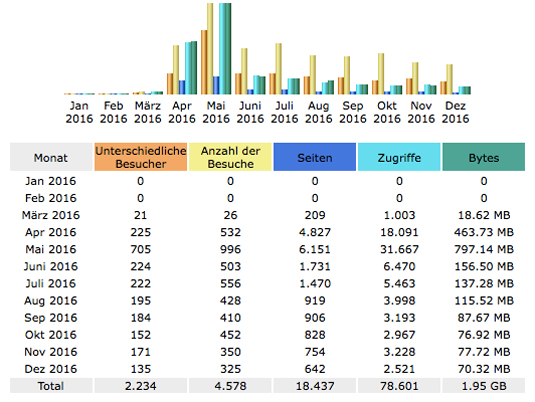Select the cyan Zugriffe column header

point(399,157)
